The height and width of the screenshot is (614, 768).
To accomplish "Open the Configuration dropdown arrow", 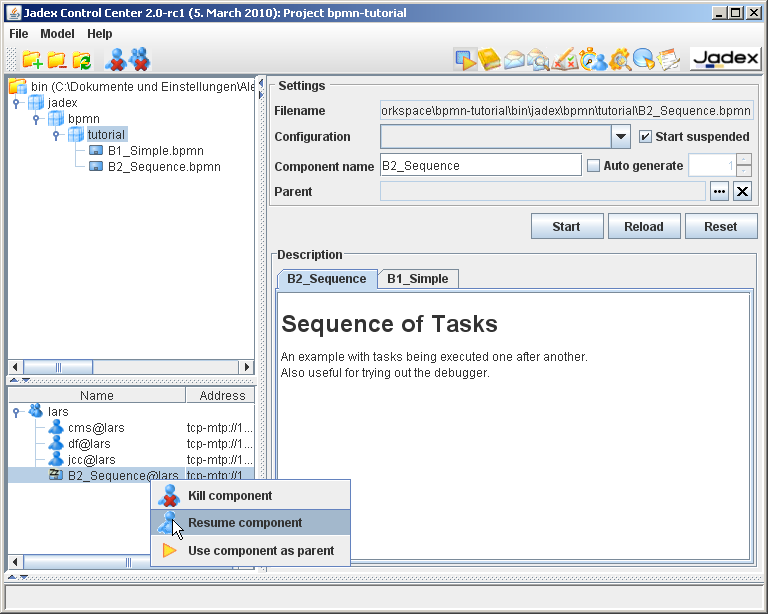I will click(x=621, y=137).
